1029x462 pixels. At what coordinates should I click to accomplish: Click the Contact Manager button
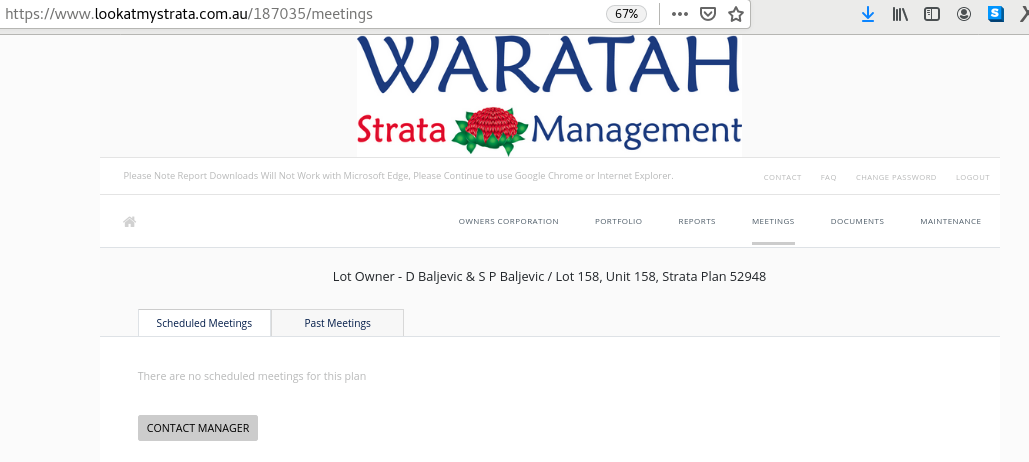(198, 428)
